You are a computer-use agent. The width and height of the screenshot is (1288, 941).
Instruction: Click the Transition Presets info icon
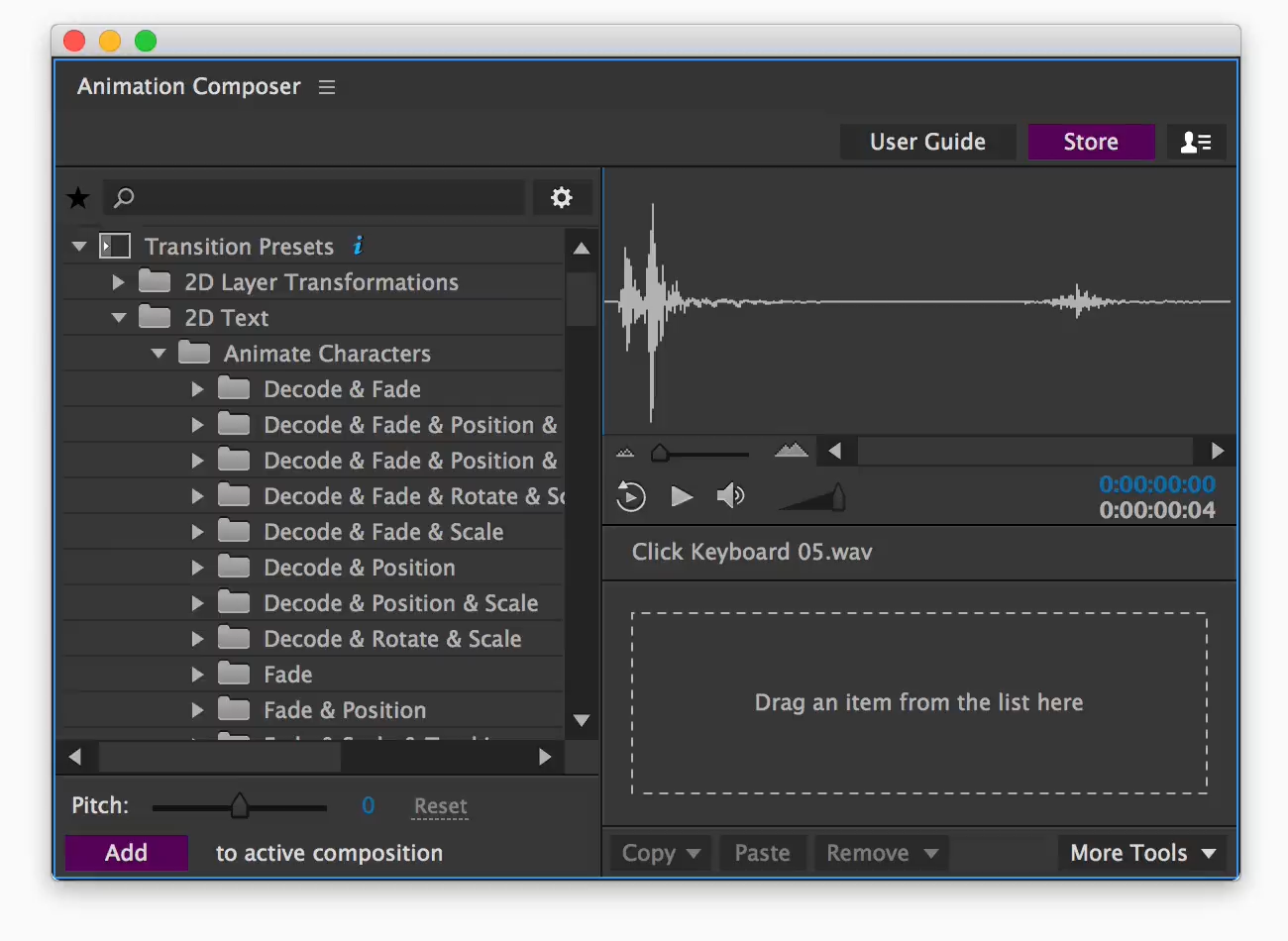[x=358, y=246]
